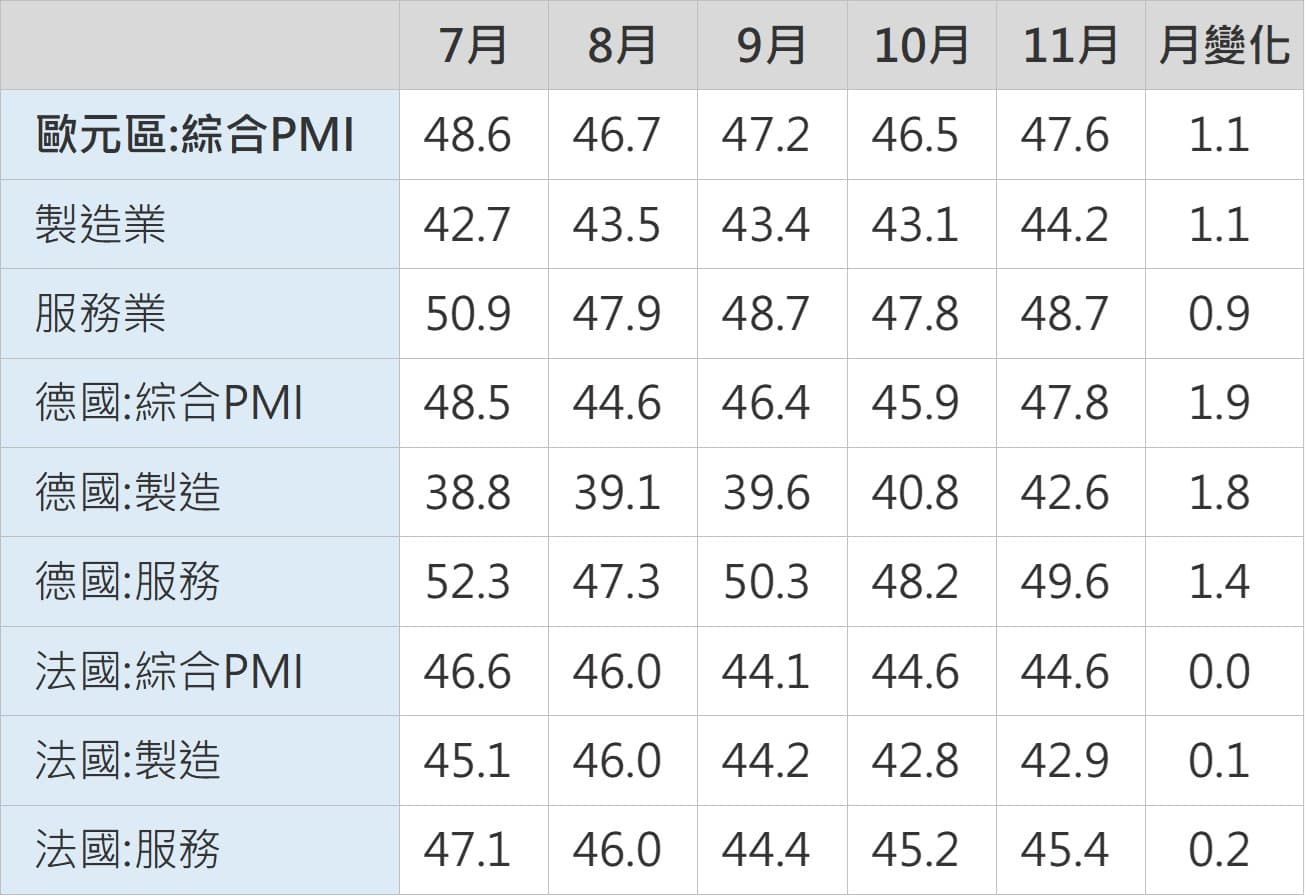
Task: Click the 10月 column header
Action: 921,46
